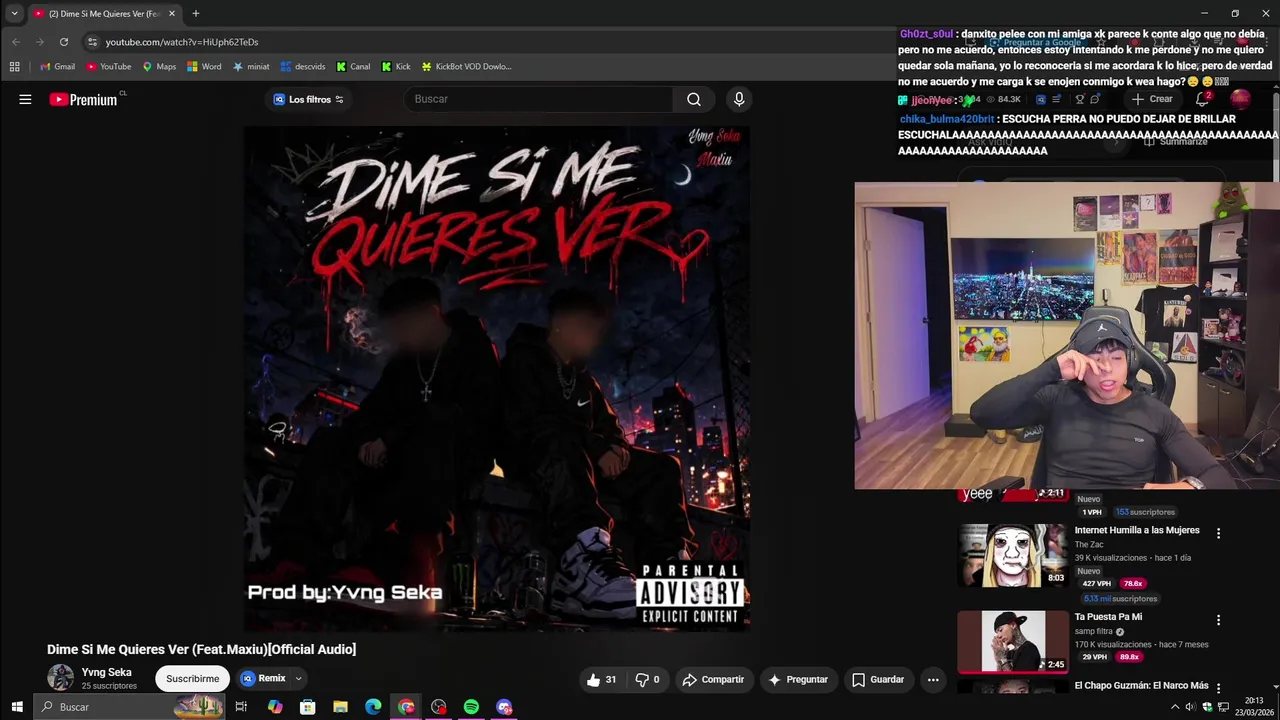Click the Guardar save button

tap(878, 680)
